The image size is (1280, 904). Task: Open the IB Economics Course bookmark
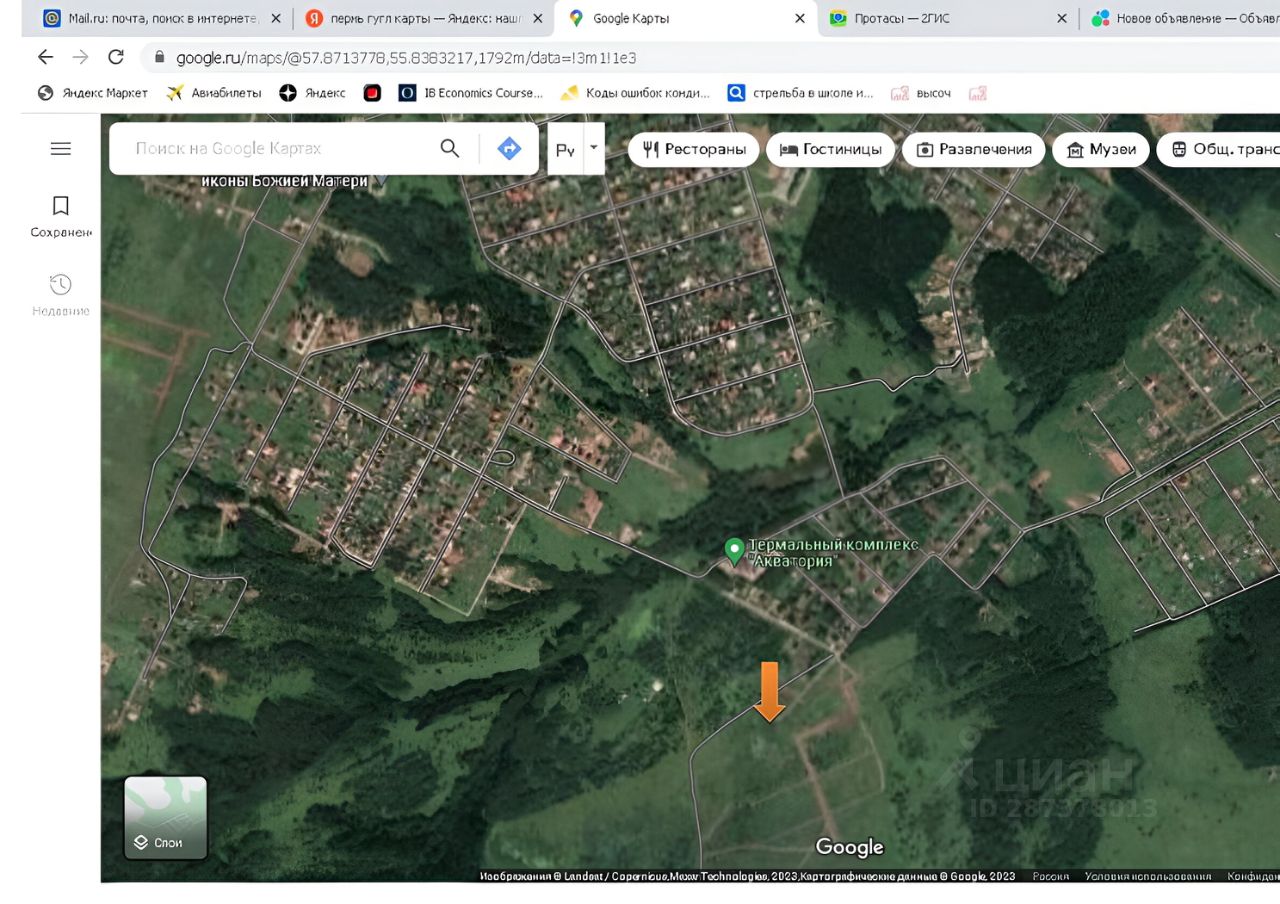471,93
